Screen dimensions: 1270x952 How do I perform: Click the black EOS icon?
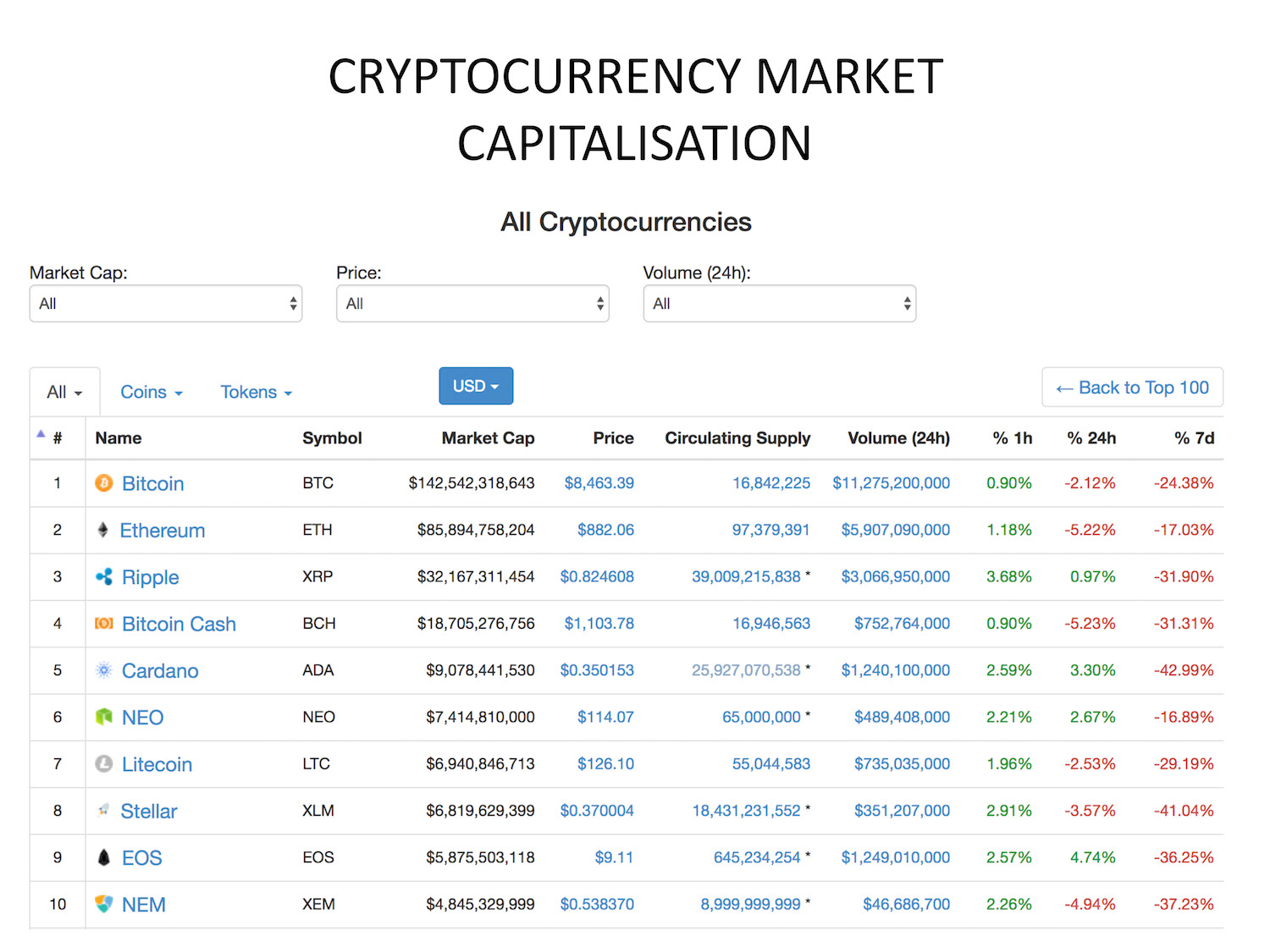(x=104, y=857)
